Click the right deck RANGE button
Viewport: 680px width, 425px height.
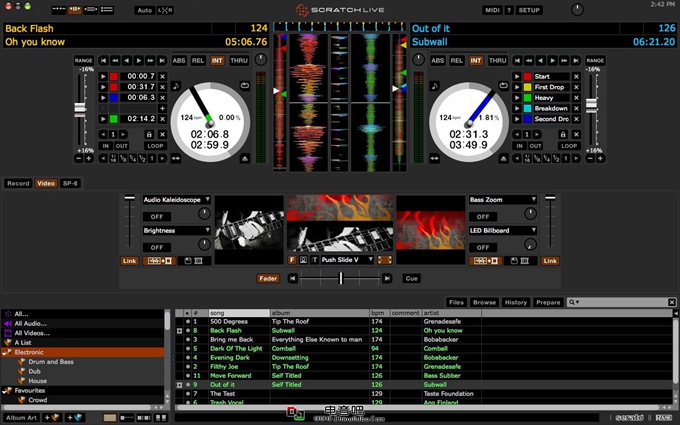pyautogui.click(x=595, y=60)
